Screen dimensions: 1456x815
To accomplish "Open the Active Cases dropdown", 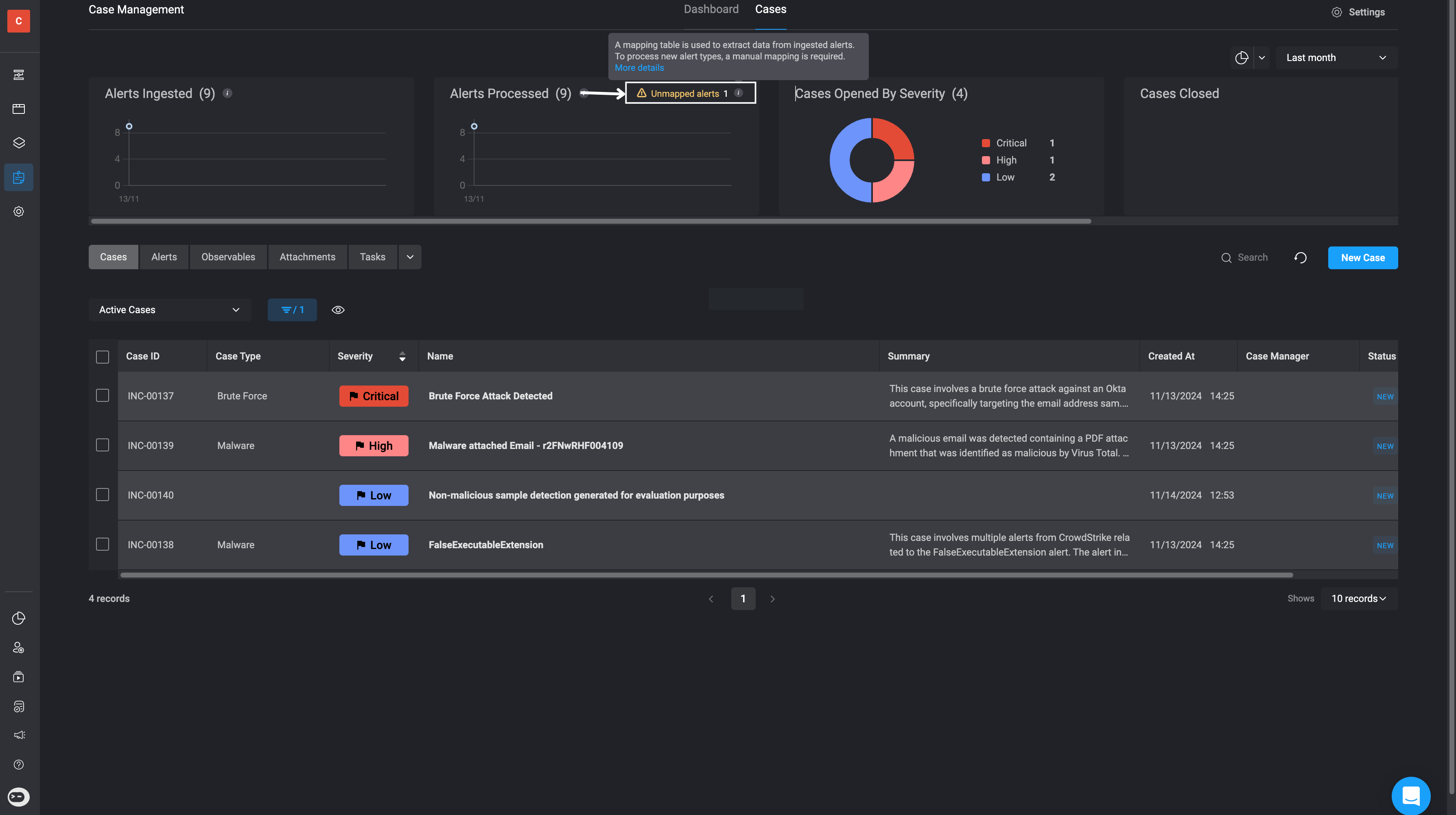I will 170,310.
